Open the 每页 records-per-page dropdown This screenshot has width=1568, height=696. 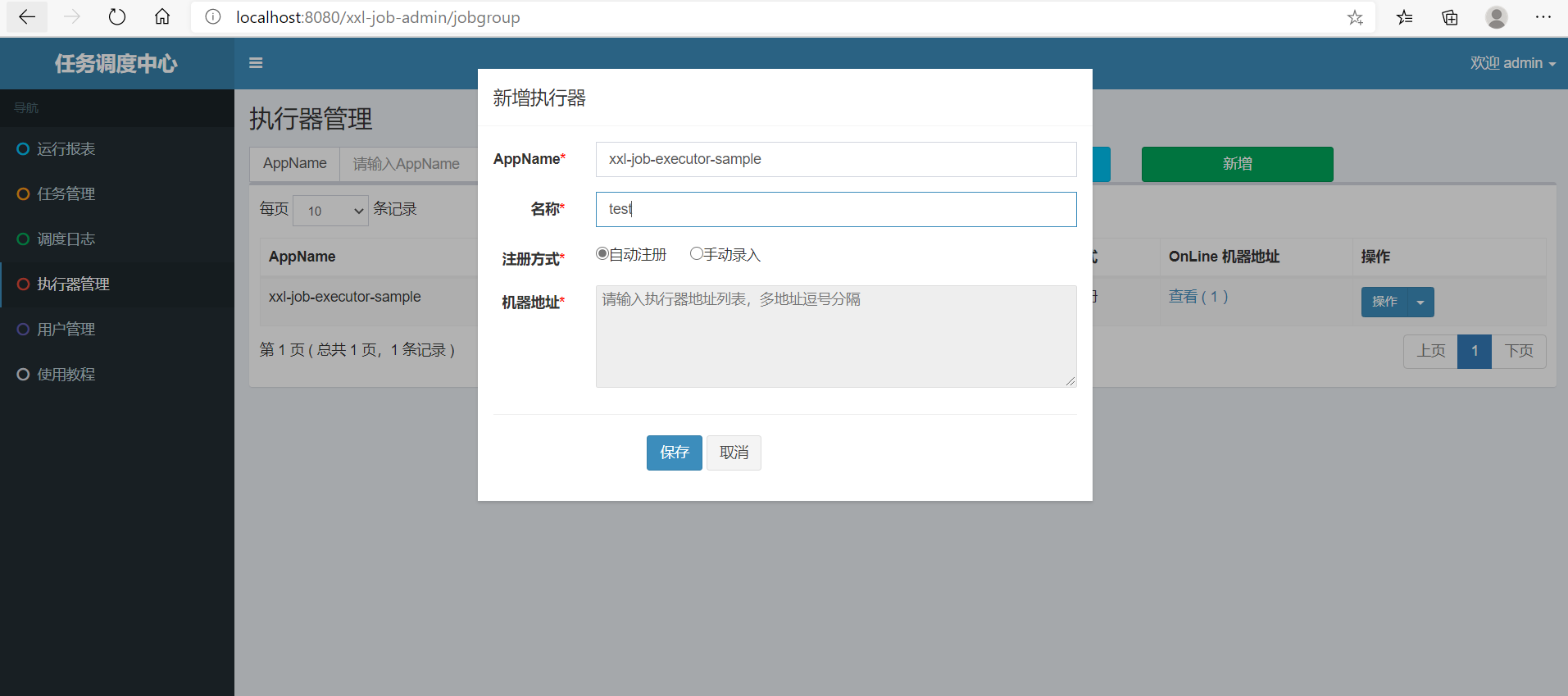(330, 211)
